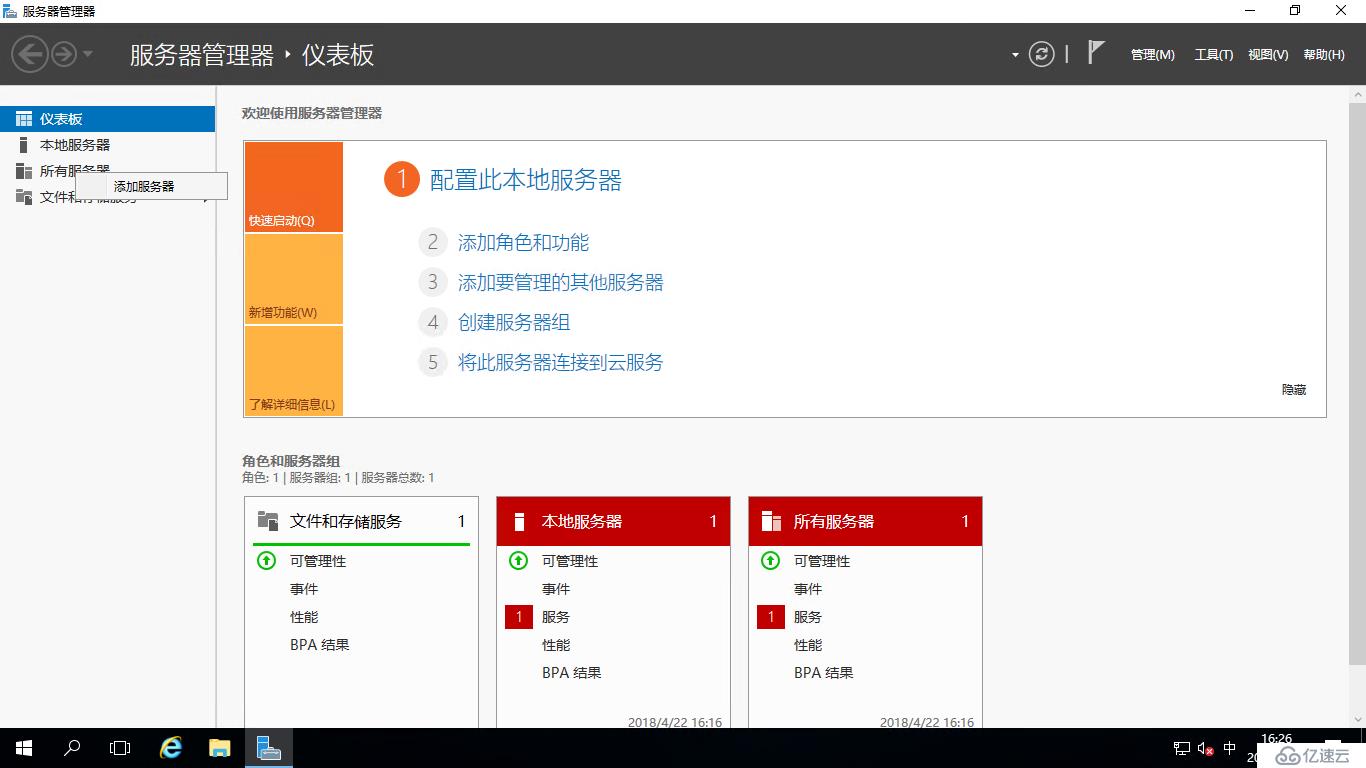Image resolution: width=1366 pixels, height=768 pixels.
Task: Open the notifications flag
Action: click(x=1096, y=53)
